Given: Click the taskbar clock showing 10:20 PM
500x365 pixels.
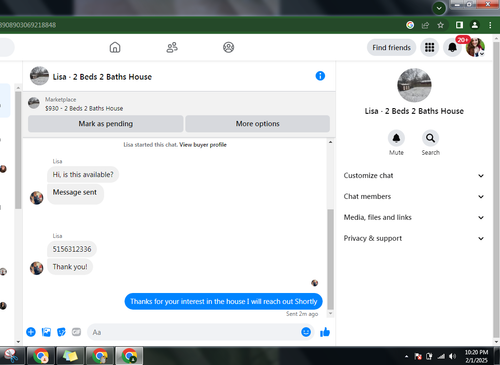Looking at the screenshot, I should 476,356.
